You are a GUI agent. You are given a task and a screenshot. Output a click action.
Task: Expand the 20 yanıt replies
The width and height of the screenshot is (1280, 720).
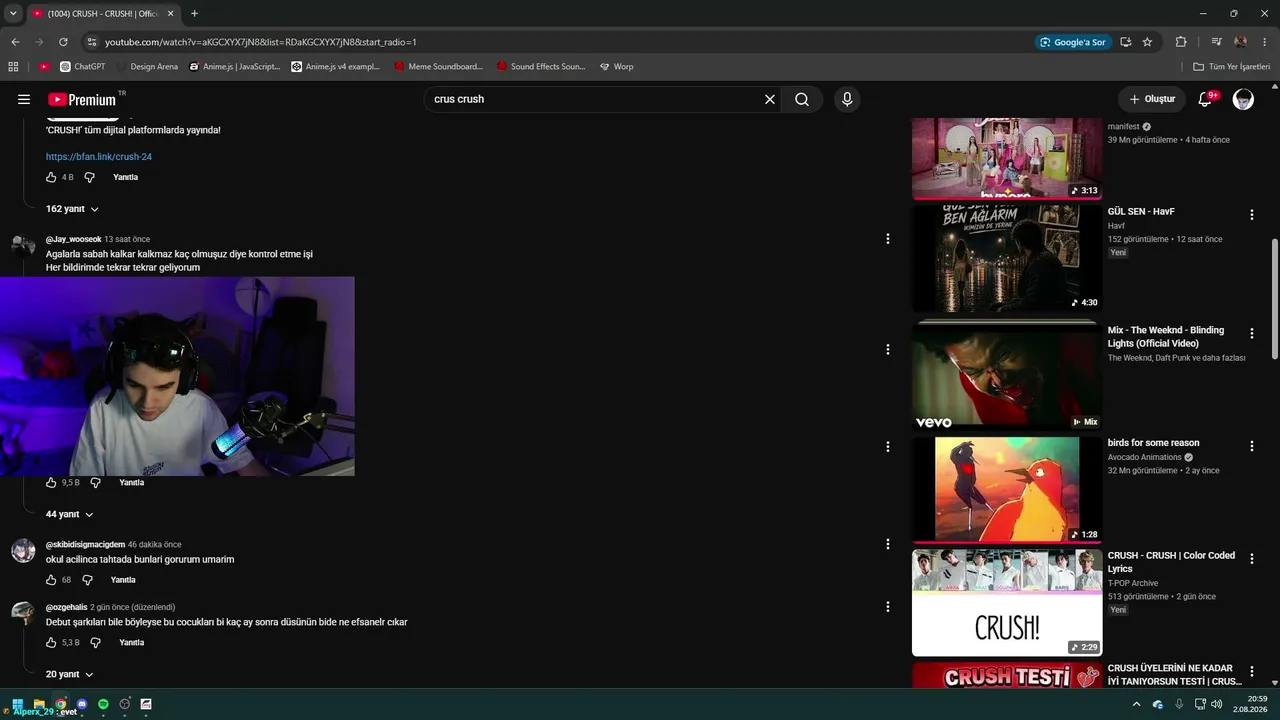click(x=69, y=674)
